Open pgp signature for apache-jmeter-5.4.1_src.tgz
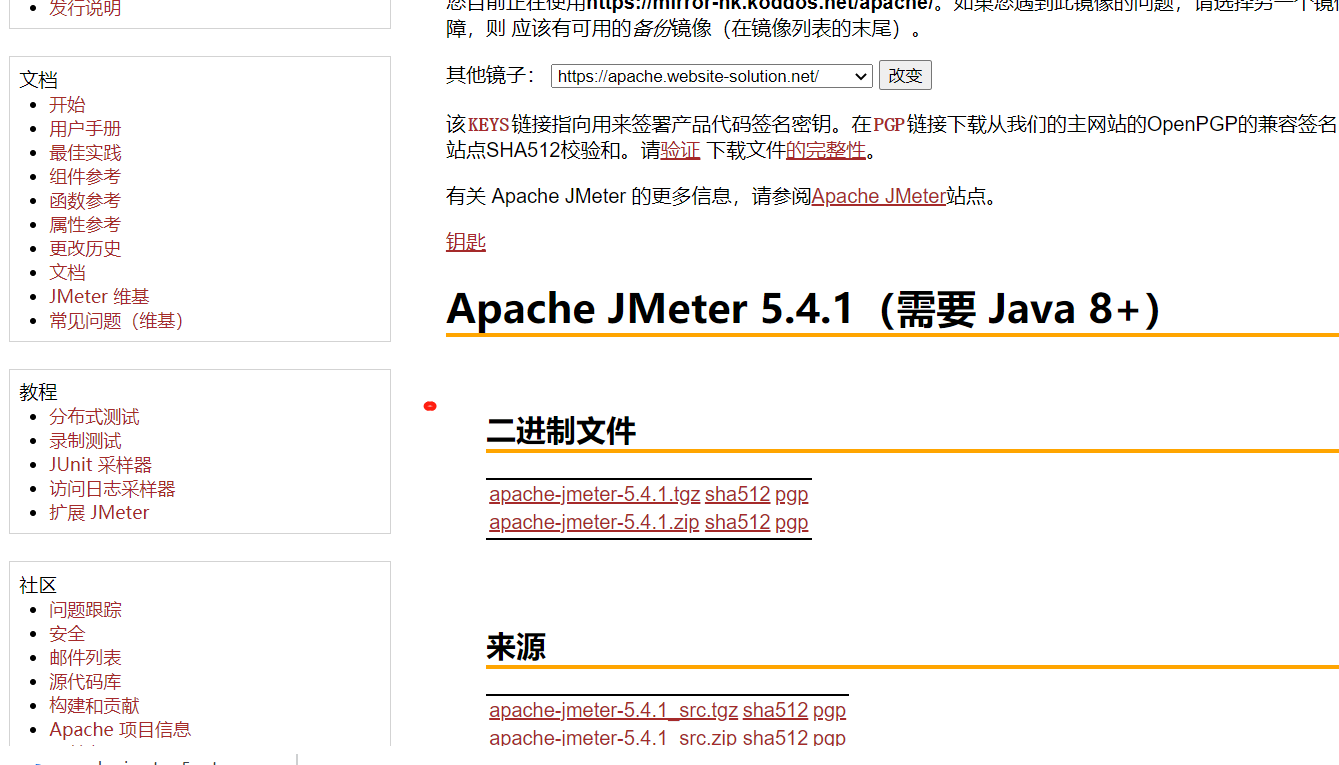 click(829, 710)
